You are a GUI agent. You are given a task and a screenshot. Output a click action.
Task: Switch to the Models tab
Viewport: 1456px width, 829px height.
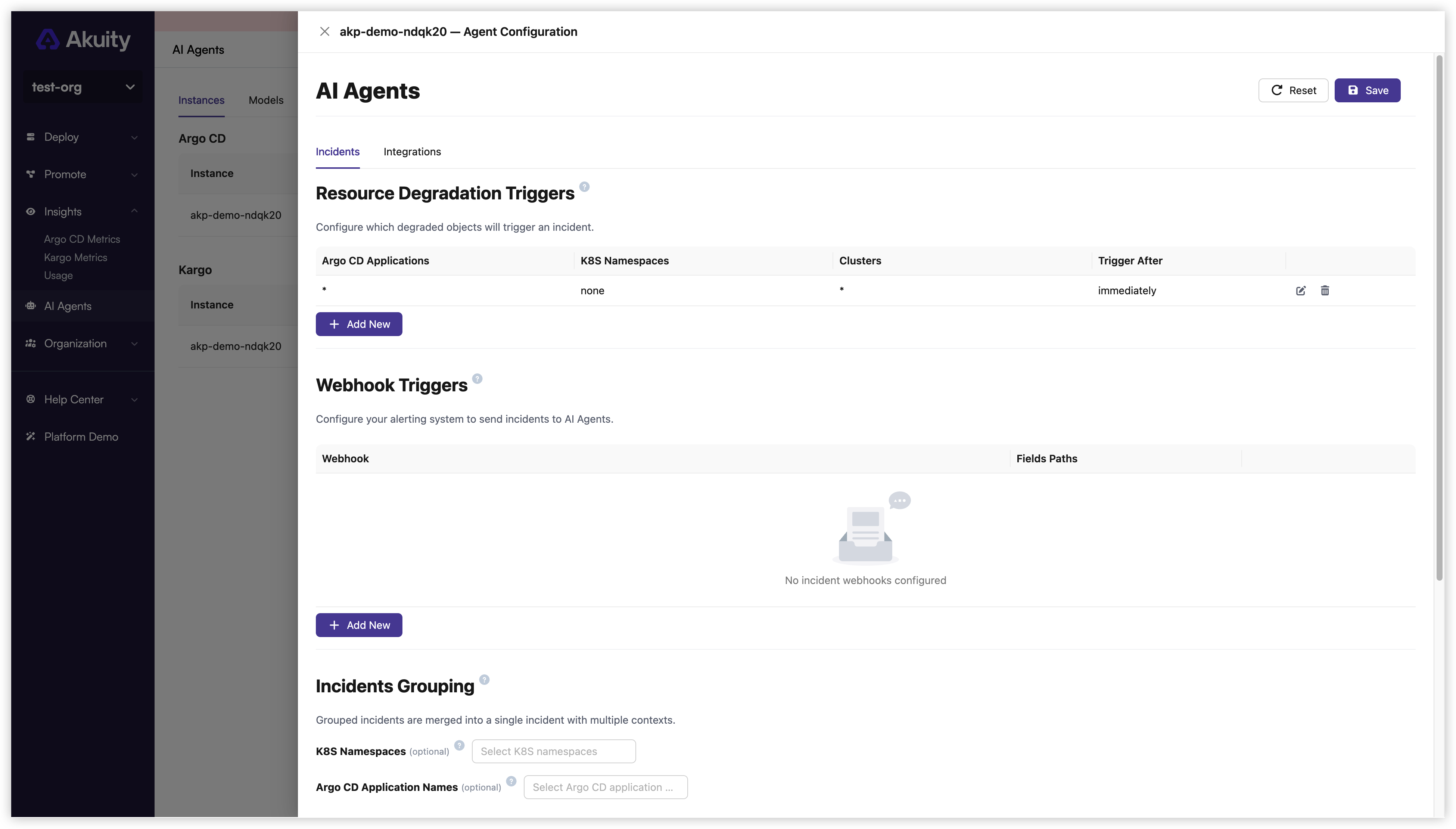coord(266,100)
